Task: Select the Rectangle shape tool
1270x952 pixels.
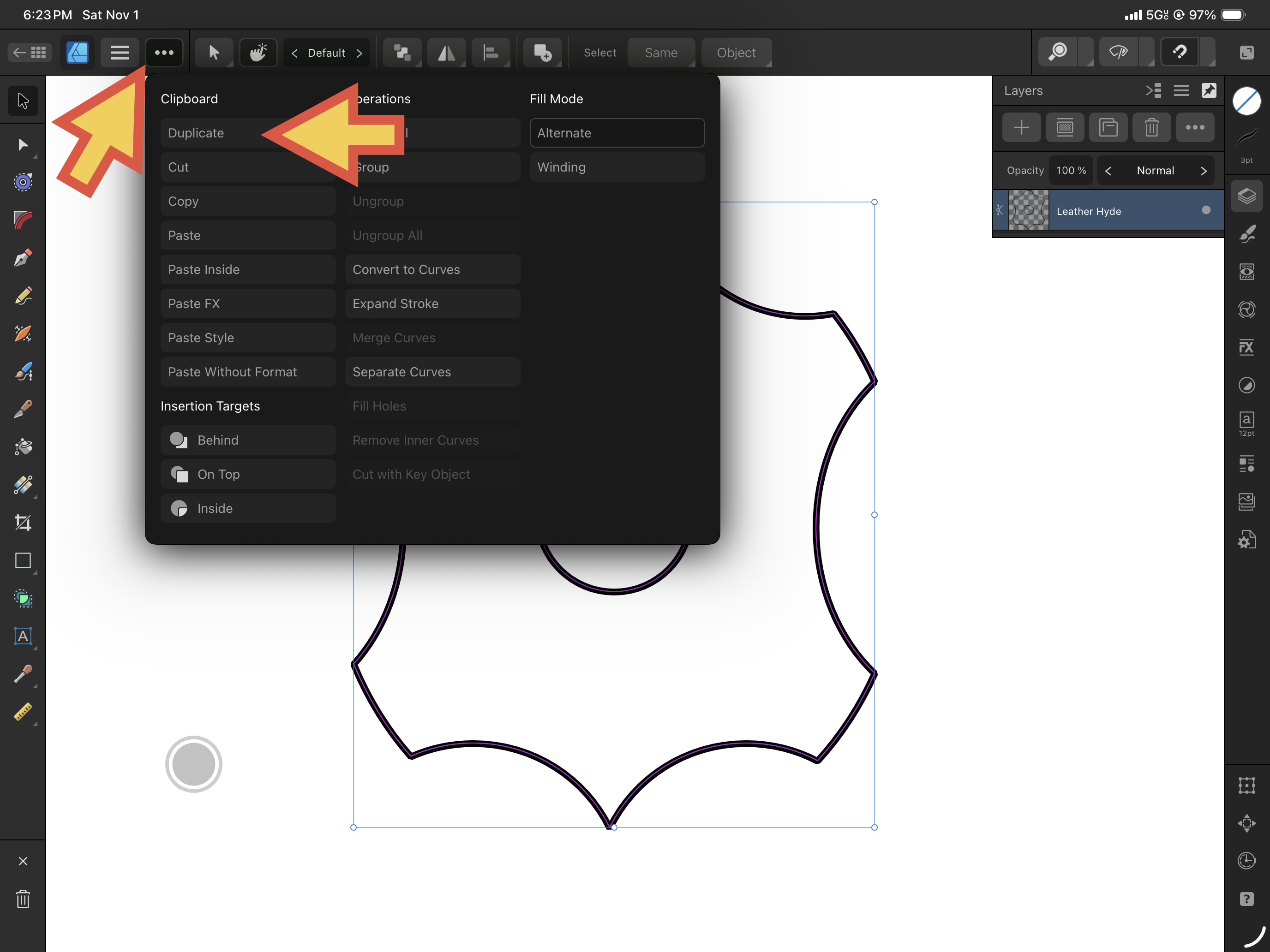Action: pos(23,561)
